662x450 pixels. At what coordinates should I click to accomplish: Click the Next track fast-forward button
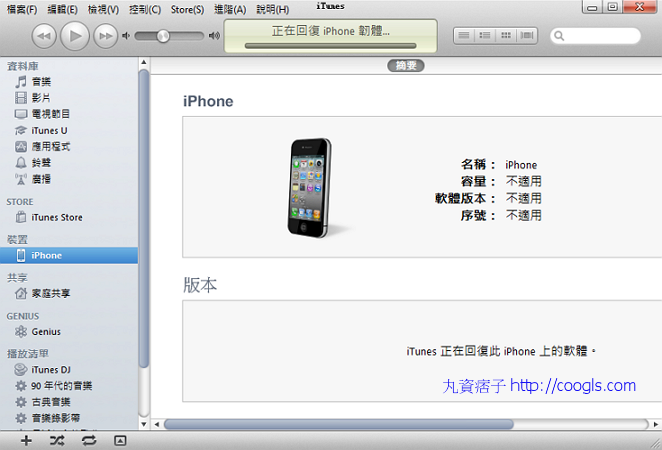tap(106, 36)
